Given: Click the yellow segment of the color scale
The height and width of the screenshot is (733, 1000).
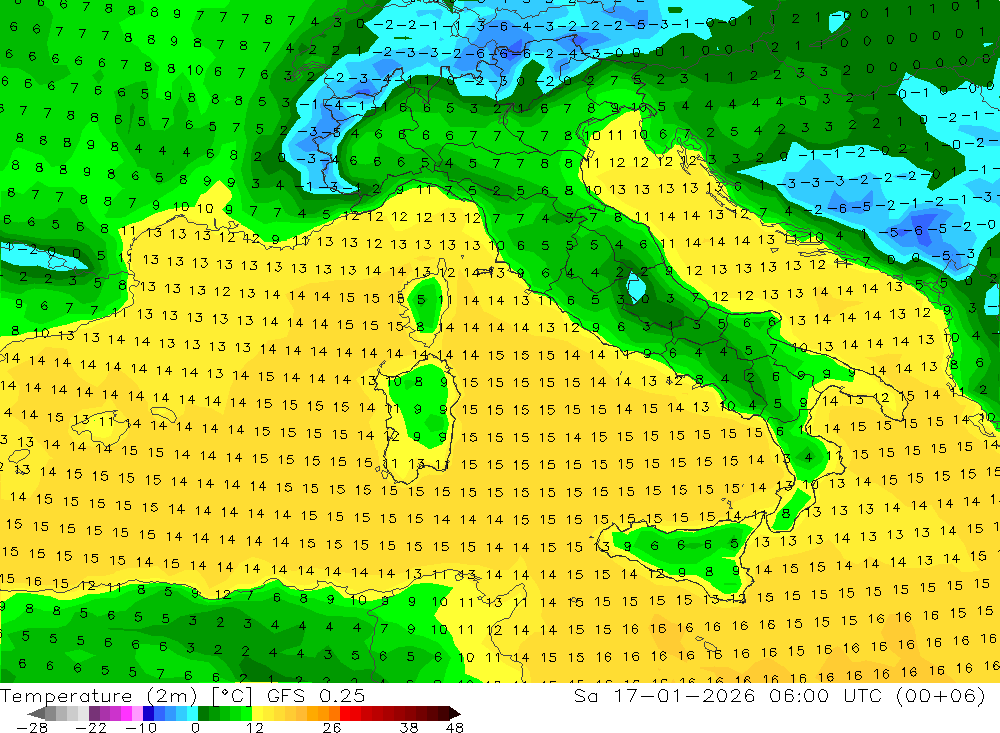Looking at the screenshot, I should tap(258, 713).
